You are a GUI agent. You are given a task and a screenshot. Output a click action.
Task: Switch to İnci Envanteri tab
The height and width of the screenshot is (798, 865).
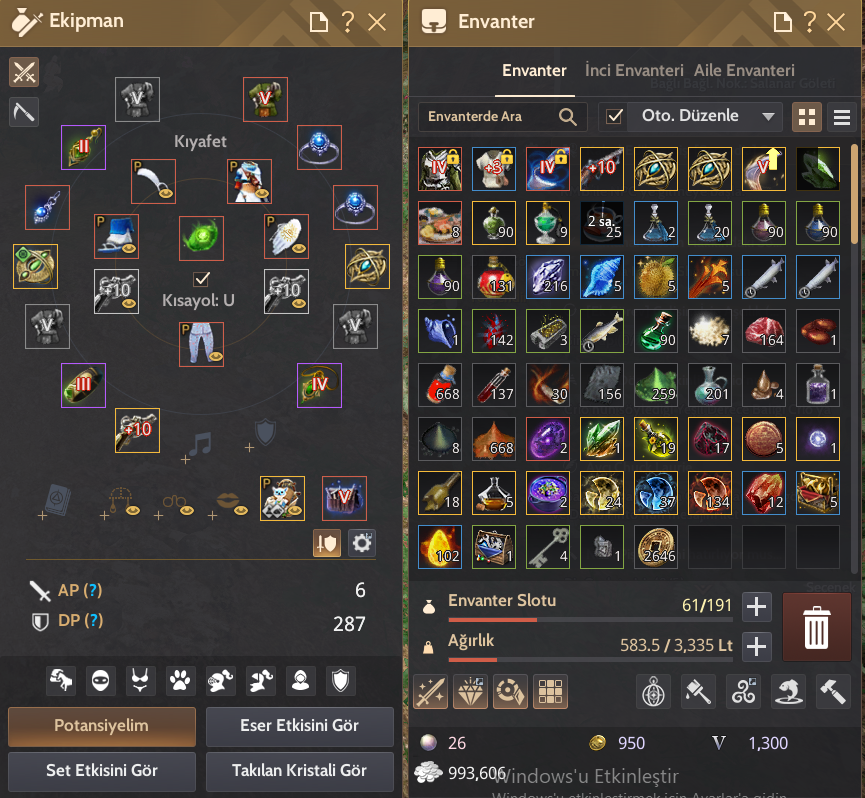tap(634, 71)
